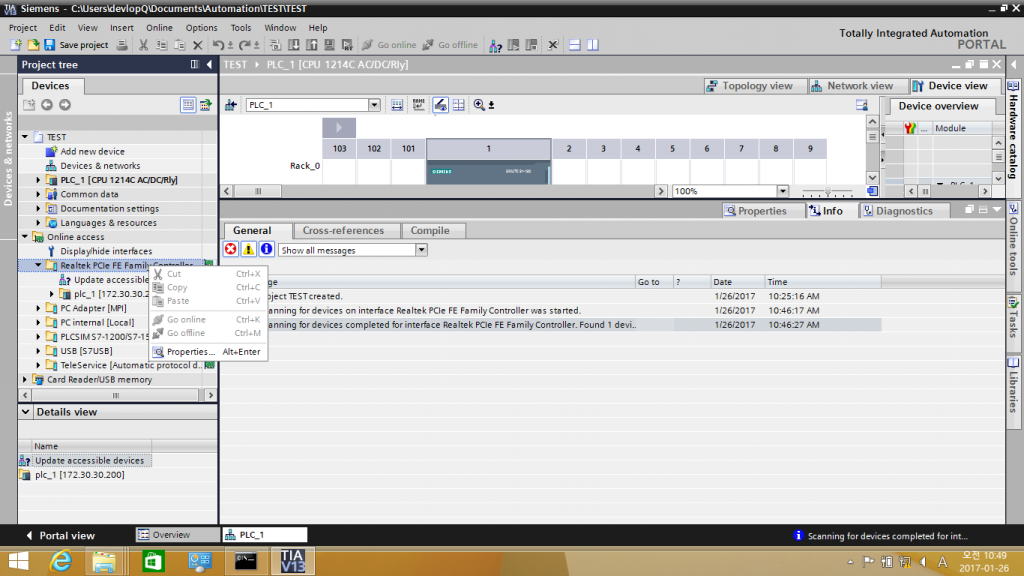This screenshot has height=576, width=1024.
Task: Collapse Project tree with left arrow icon
Action: 209,65
